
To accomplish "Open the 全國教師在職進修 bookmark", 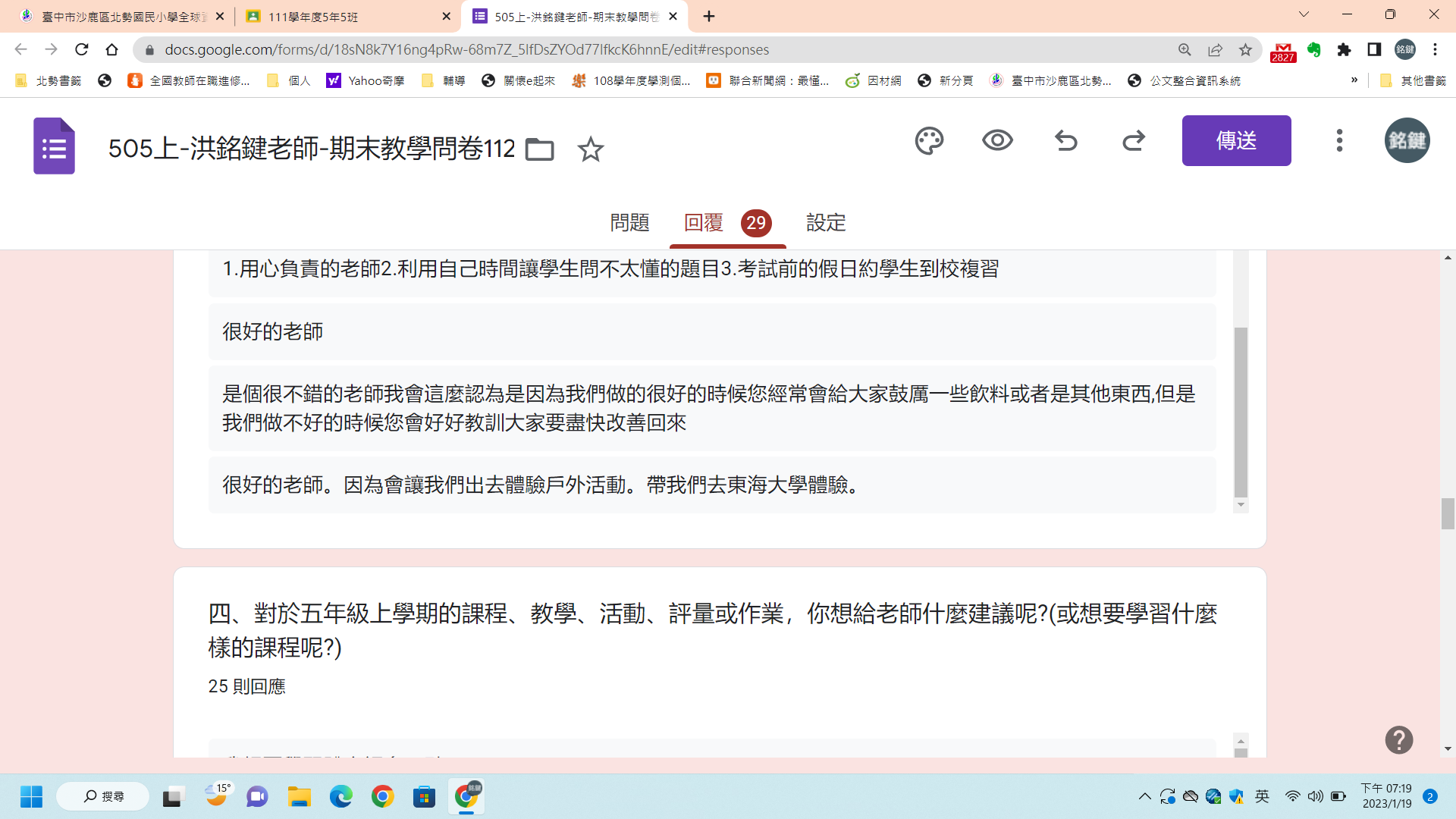I will point(189,80).
